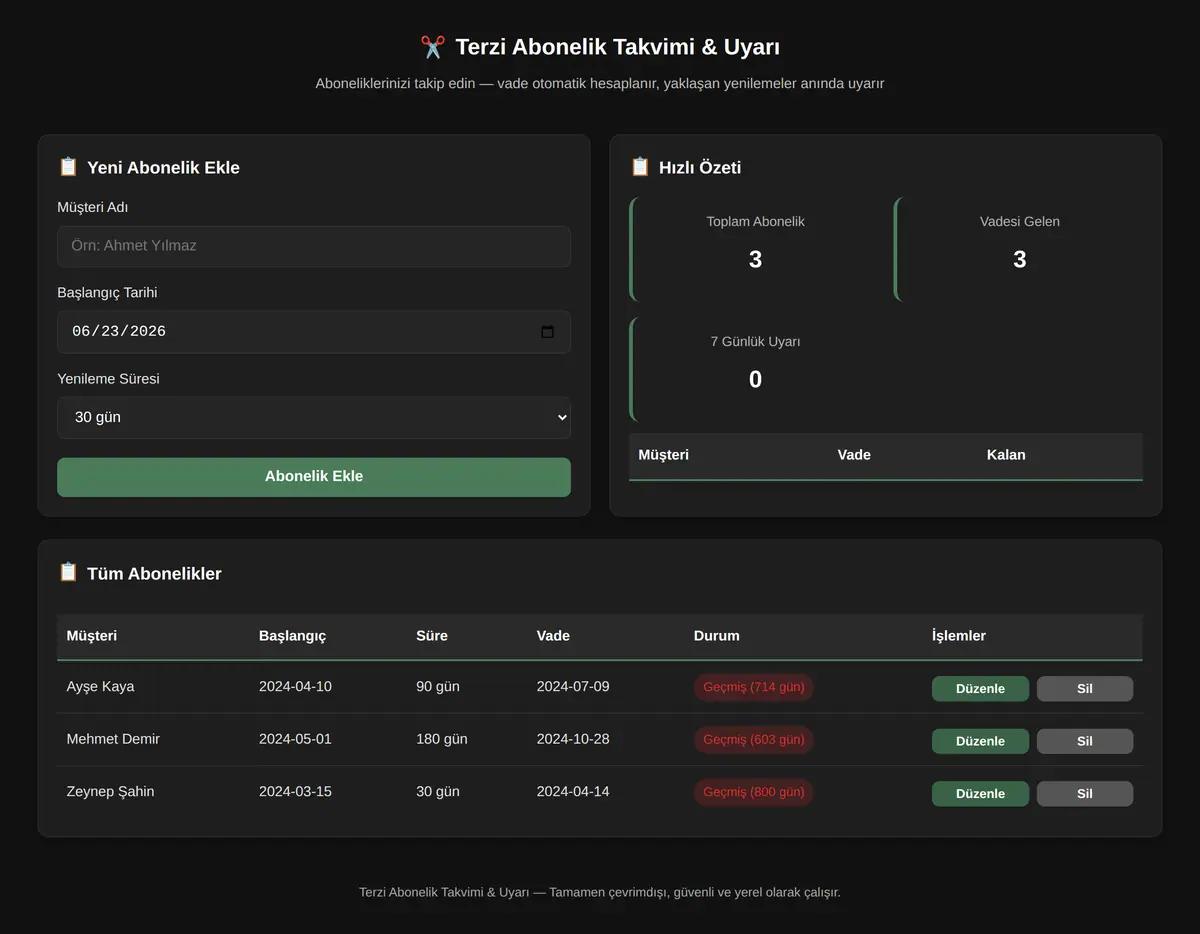Viewport: 1200px width, 934px height.
Task: Click the scissors icon in the title
Action: click(x=432, y=47)
